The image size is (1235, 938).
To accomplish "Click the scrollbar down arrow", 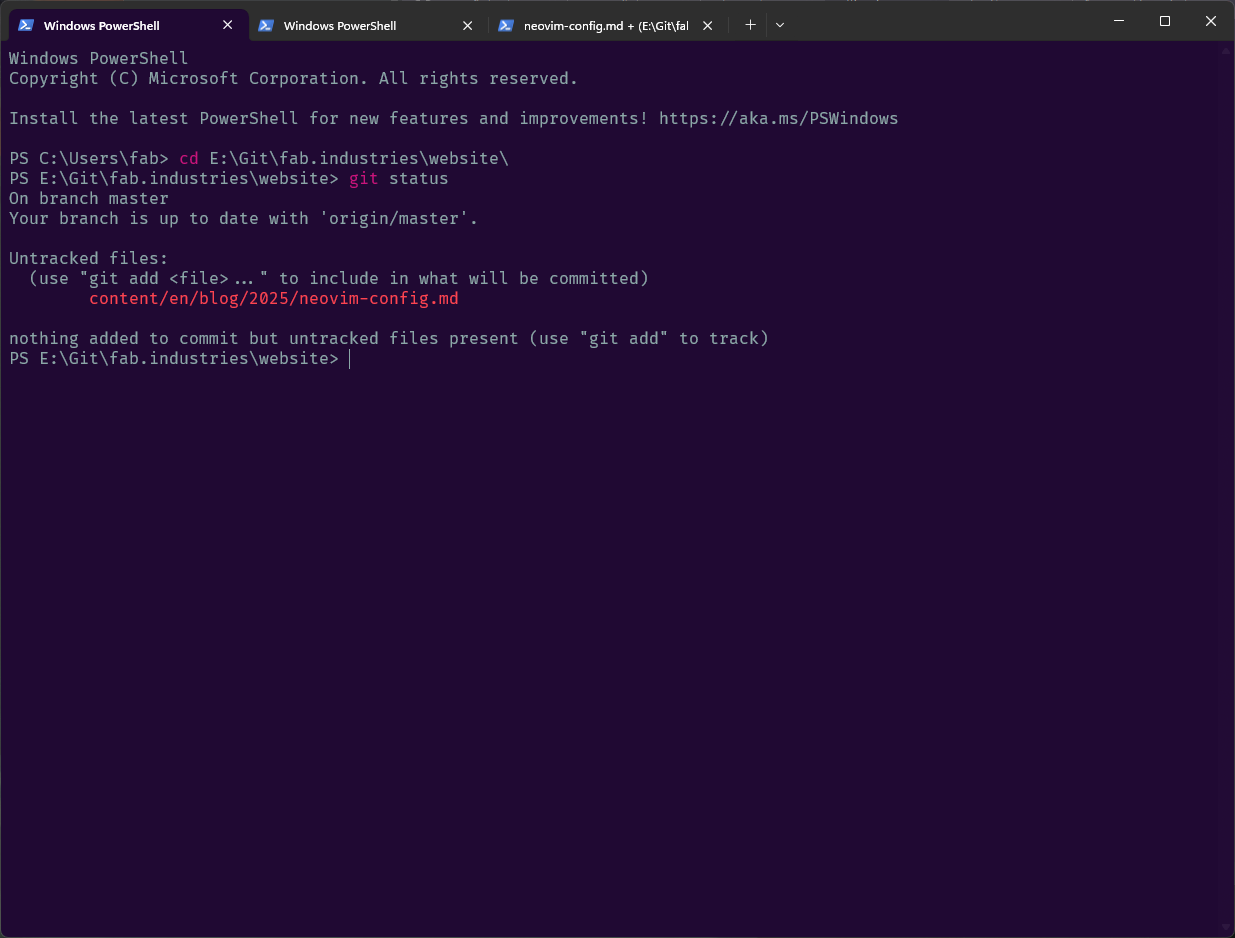I will tap(1226, 929).
